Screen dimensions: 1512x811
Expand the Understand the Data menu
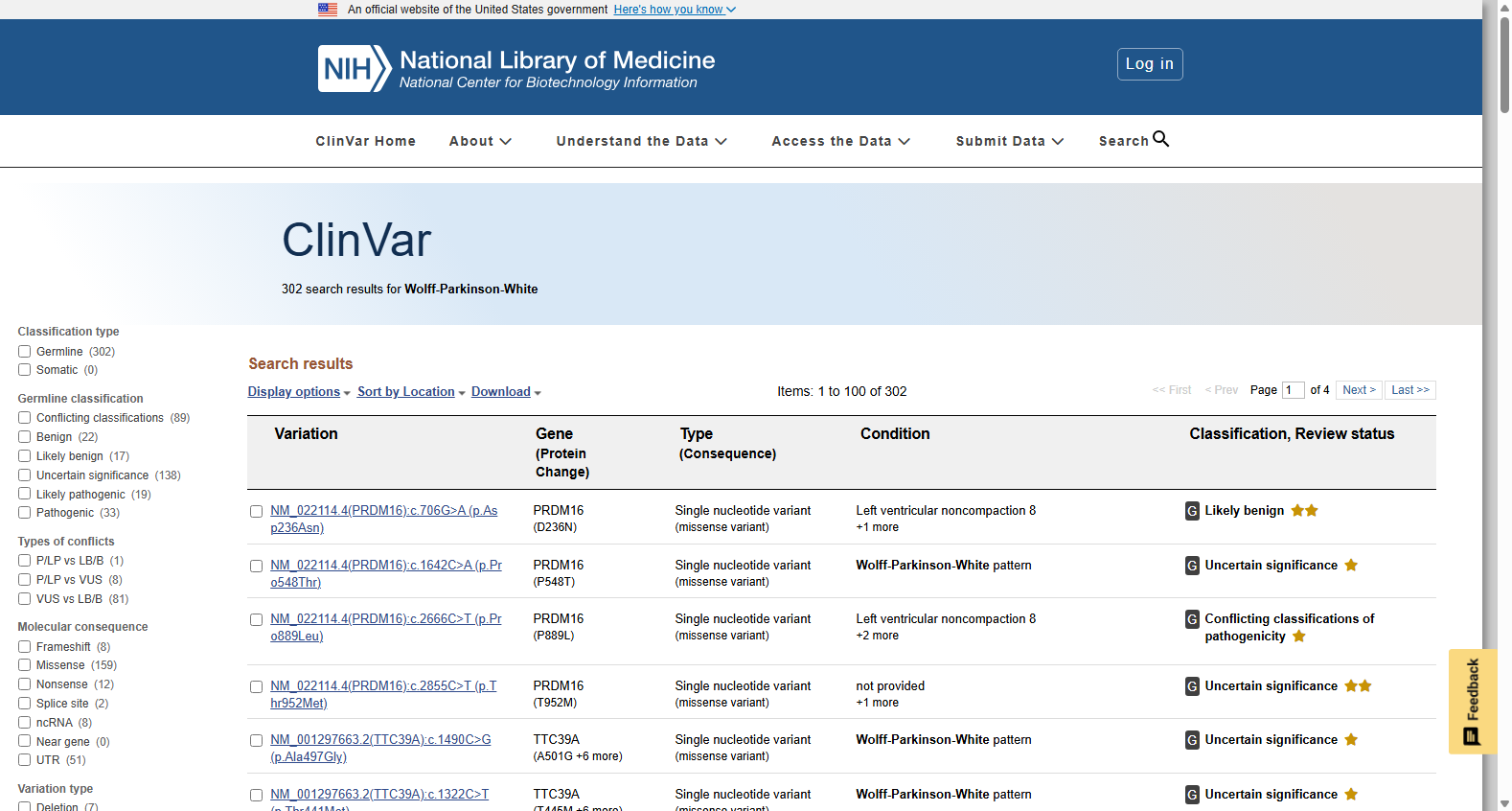(x=642, y=141)
